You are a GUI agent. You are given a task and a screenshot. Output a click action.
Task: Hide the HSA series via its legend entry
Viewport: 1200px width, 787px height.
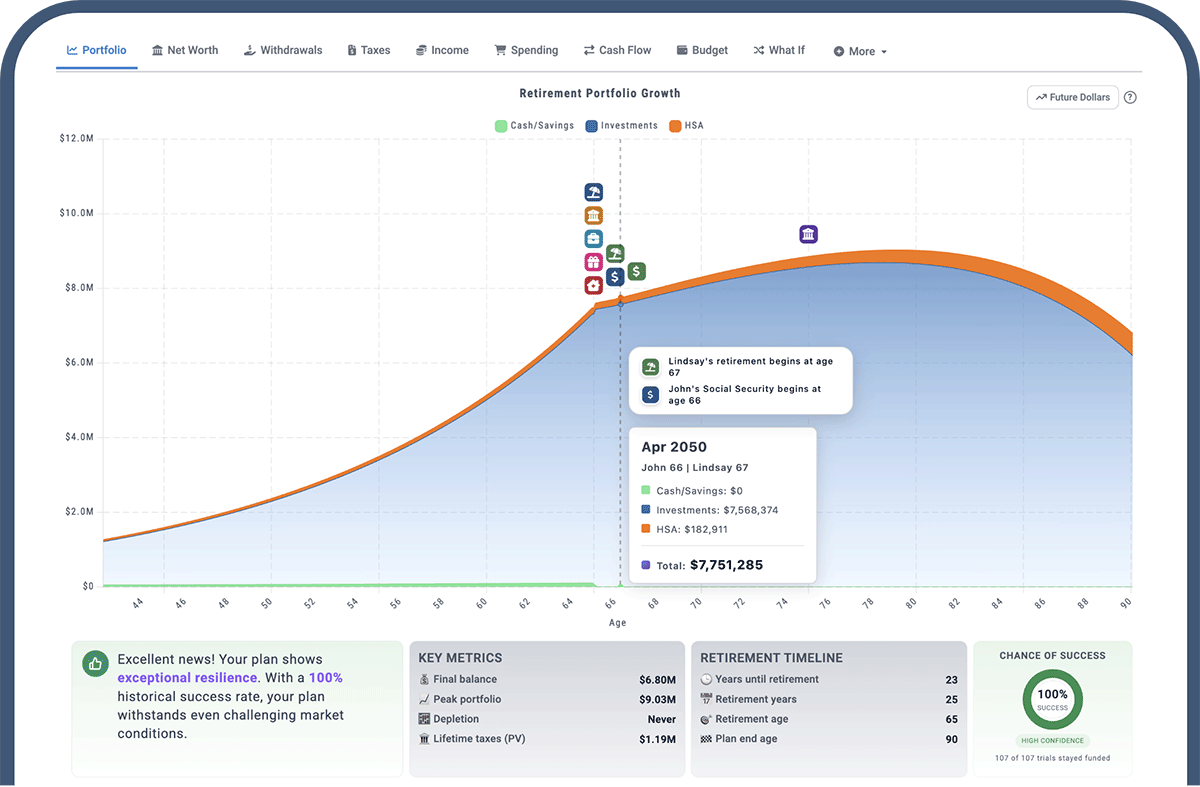[x=686, y=125]
